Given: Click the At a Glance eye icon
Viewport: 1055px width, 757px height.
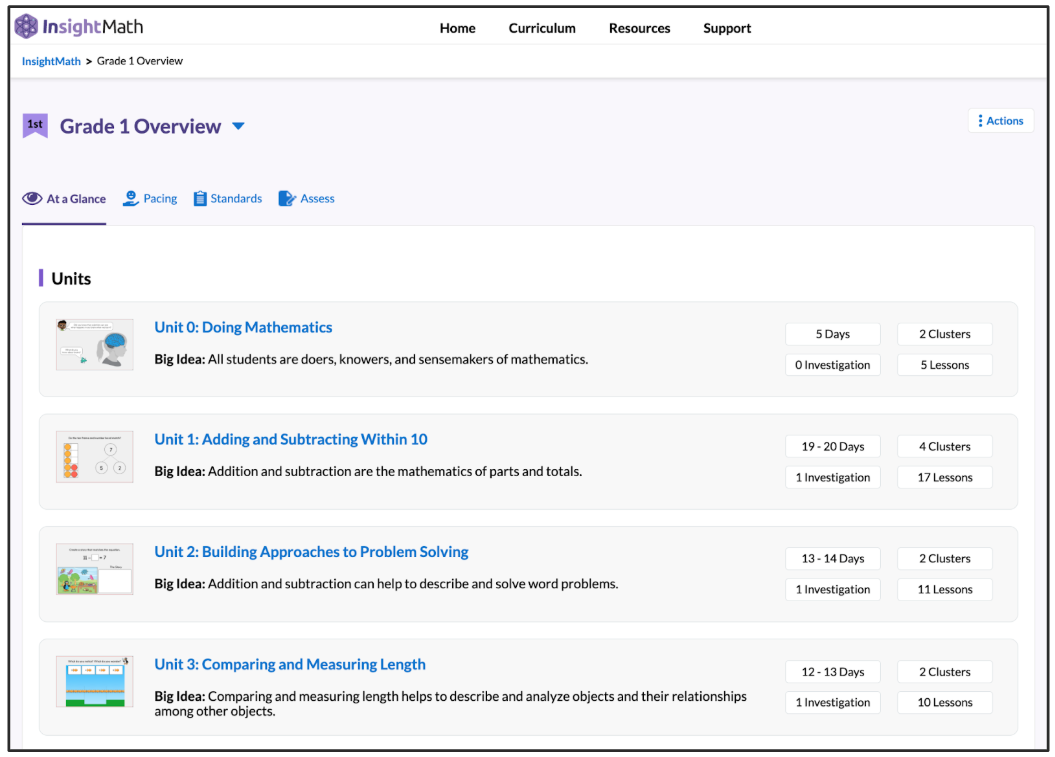Looking at the screenshot, I should (32, 199).
